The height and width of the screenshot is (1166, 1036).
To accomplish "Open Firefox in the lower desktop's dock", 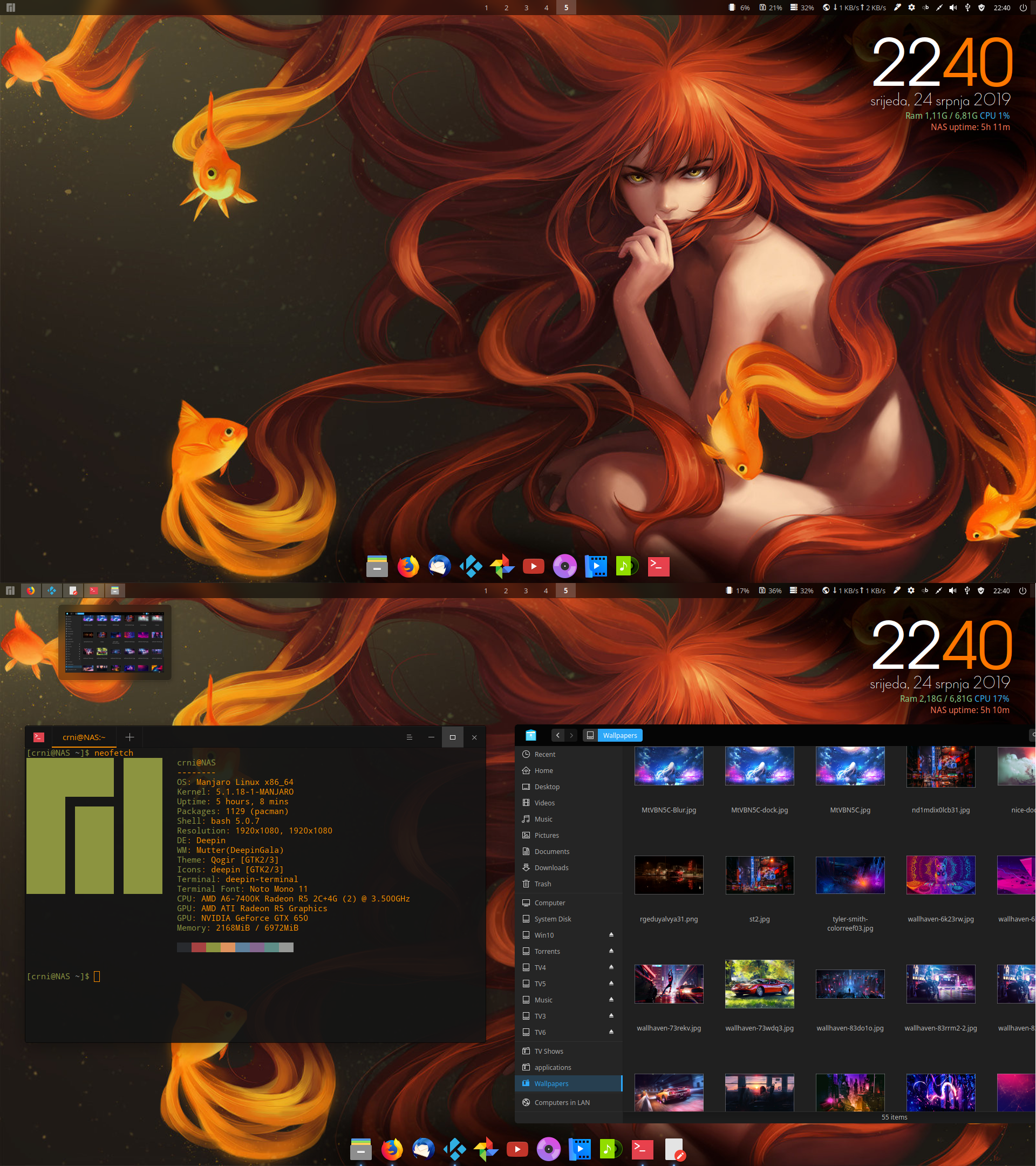I will click(x=391, y=1149).
